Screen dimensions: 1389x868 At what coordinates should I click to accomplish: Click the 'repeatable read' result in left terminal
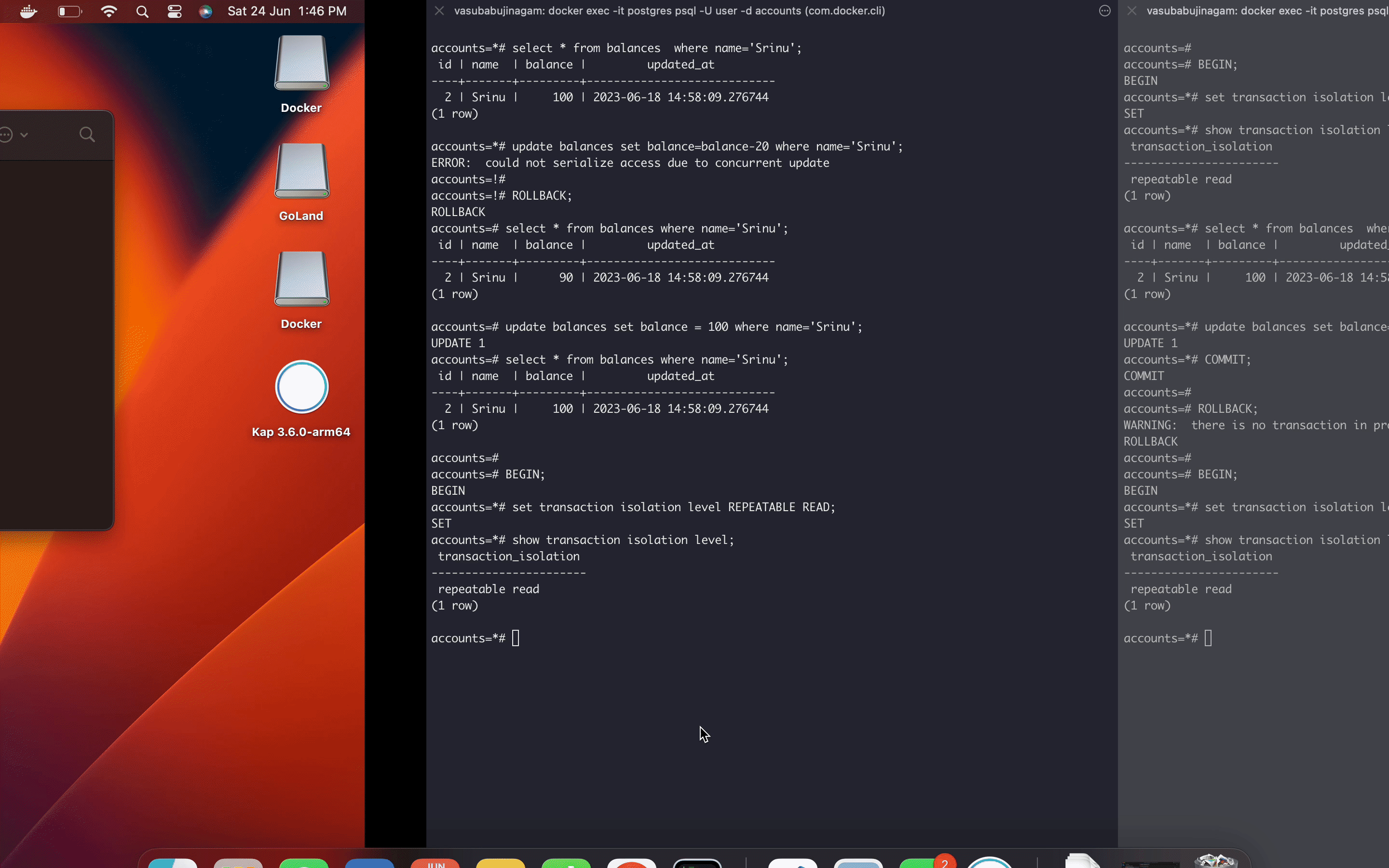(489, 589)
